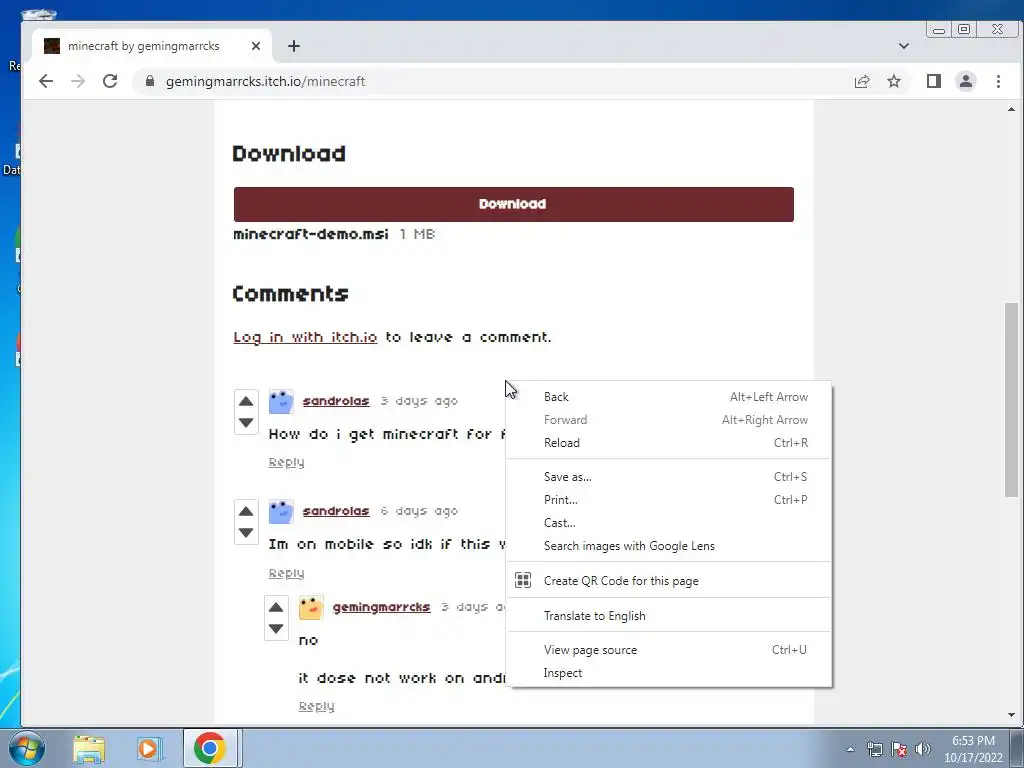Choose Print... from the context menu
The width and height of the screenshot is (1024, 768).
click(669, 499)
